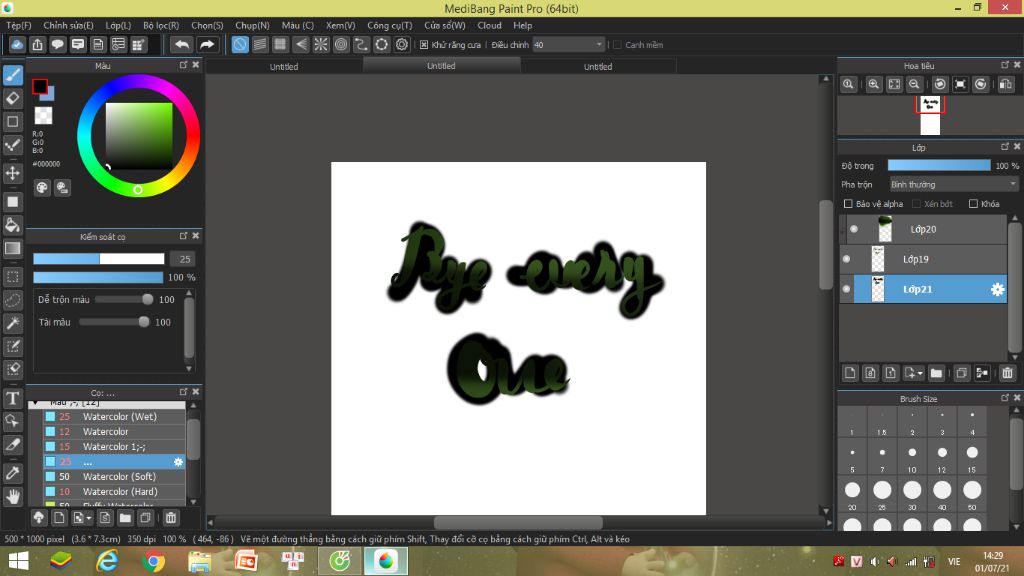The width and height of the screenshot is (1024, 576).
Task: Undock the Kiểm soát cọ panel
Action: pyautogui.click(x=184, y=236)
